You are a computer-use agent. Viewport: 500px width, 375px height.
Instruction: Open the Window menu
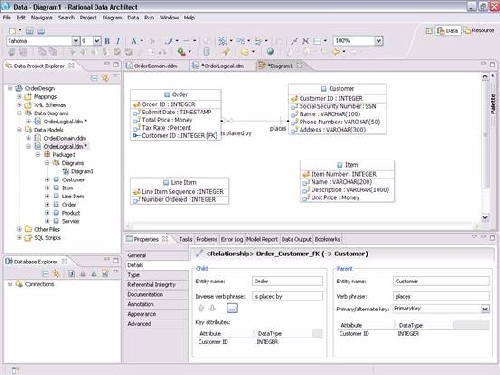pos(169,17)
